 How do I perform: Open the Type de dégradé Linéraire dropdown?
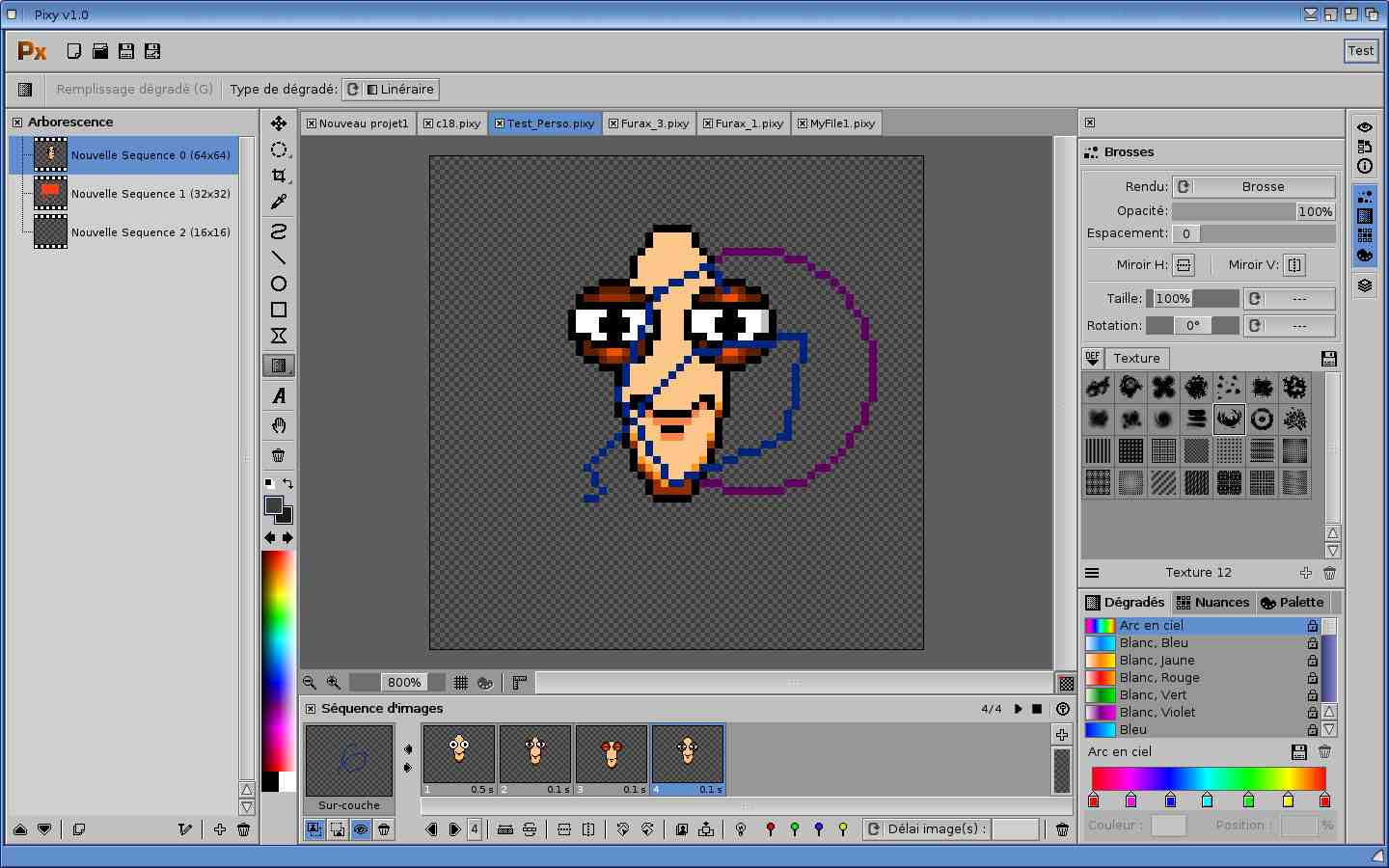click(x=391, y=90)
